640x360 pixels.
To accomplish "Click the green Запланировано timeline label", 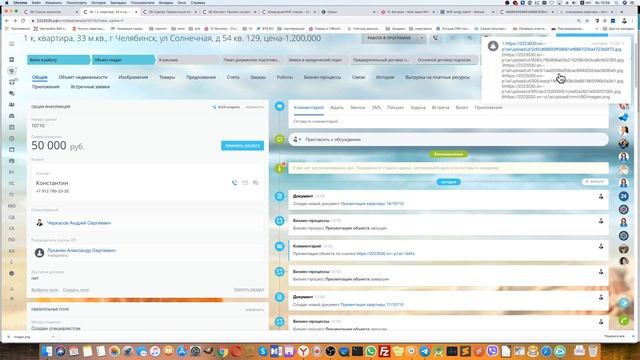I will (448, 154).
